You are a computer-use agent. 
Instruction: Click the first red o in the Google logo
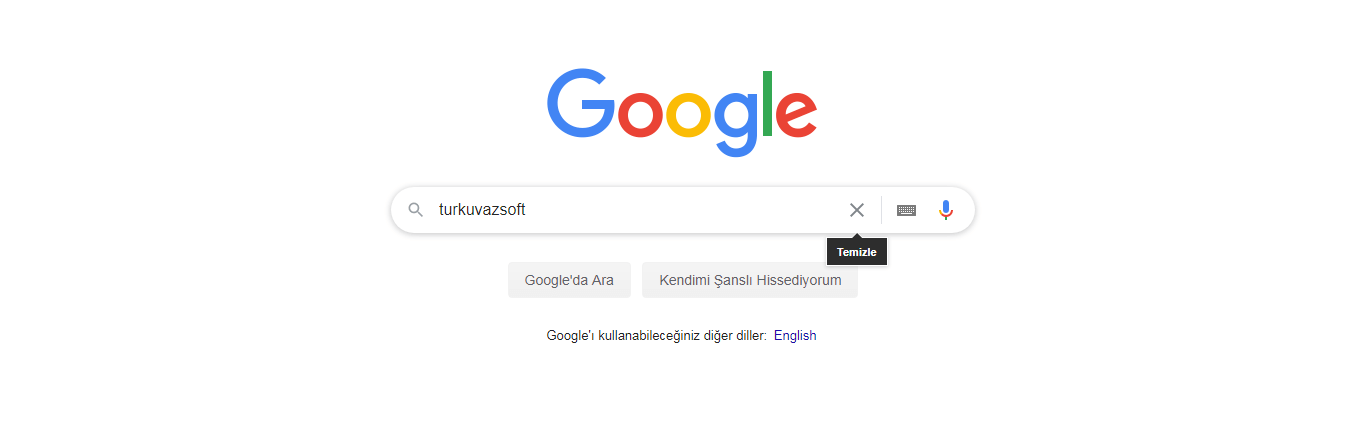[x=639, y=115]
